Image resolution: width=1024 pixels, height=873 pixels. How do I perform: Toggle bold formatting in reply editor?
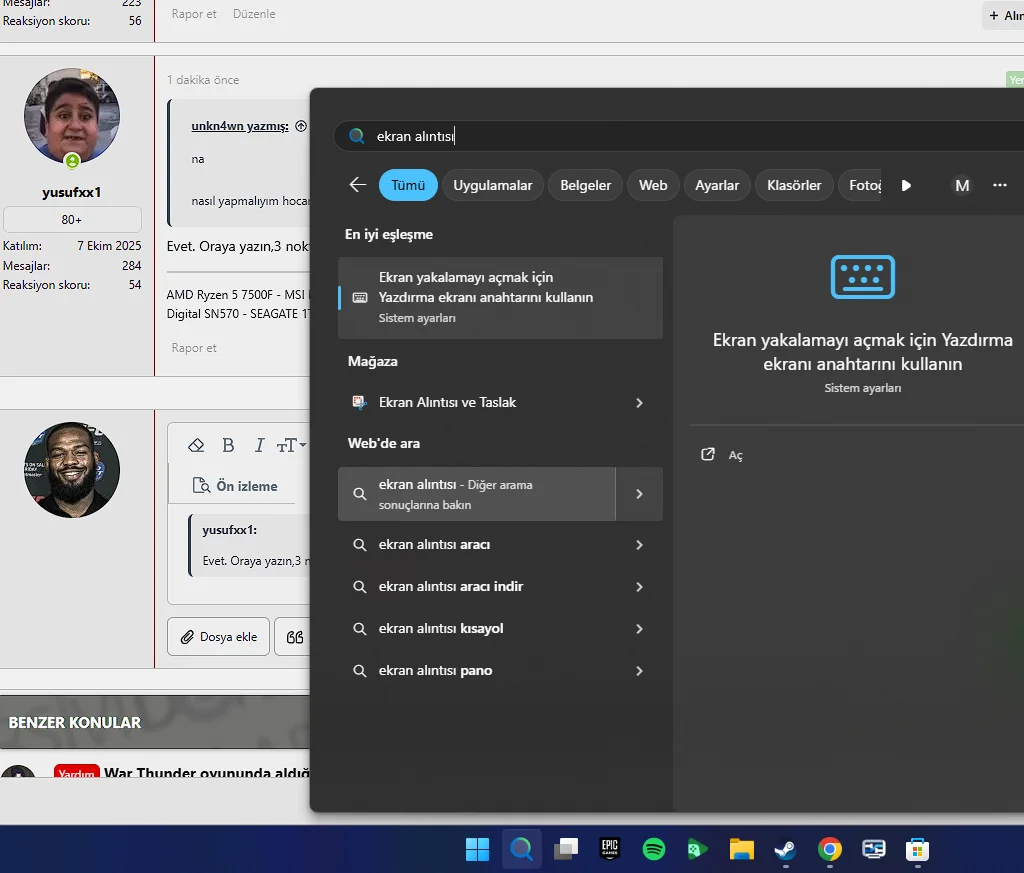pyautogui.click(x=228, y=445)
